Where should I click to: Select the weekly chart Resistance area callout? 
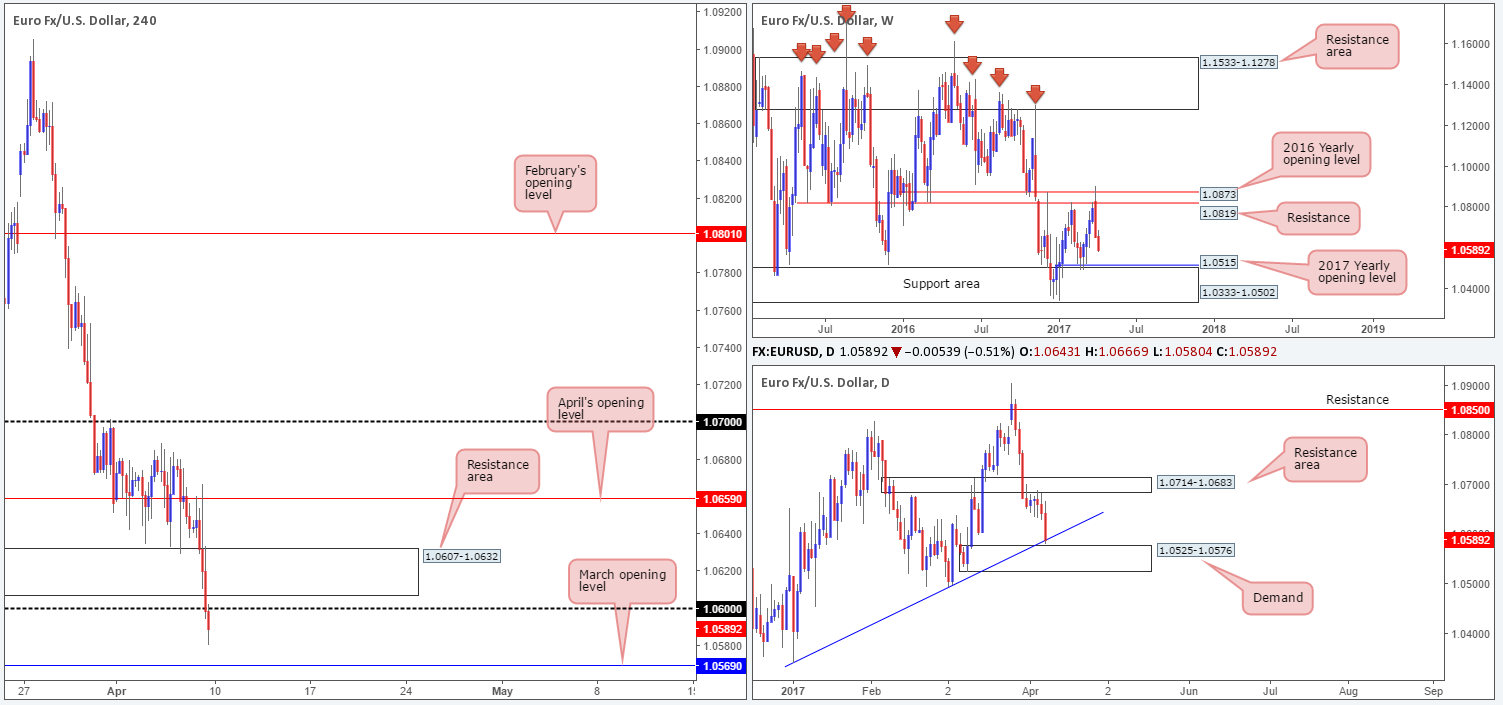click(1355, 45)
